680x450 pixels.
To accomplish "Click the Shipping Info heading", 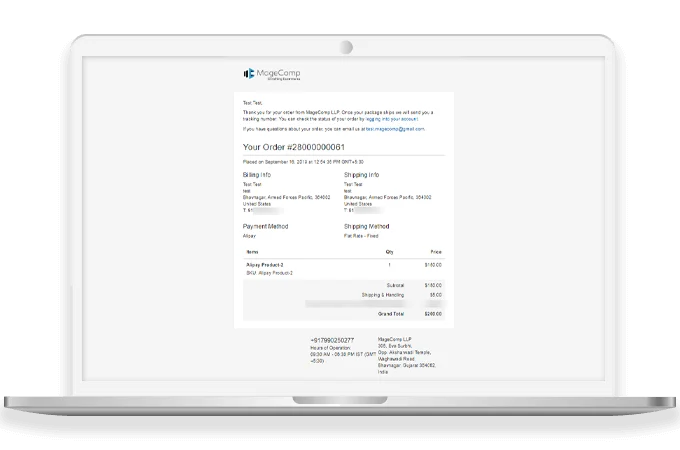I will 361,175.
